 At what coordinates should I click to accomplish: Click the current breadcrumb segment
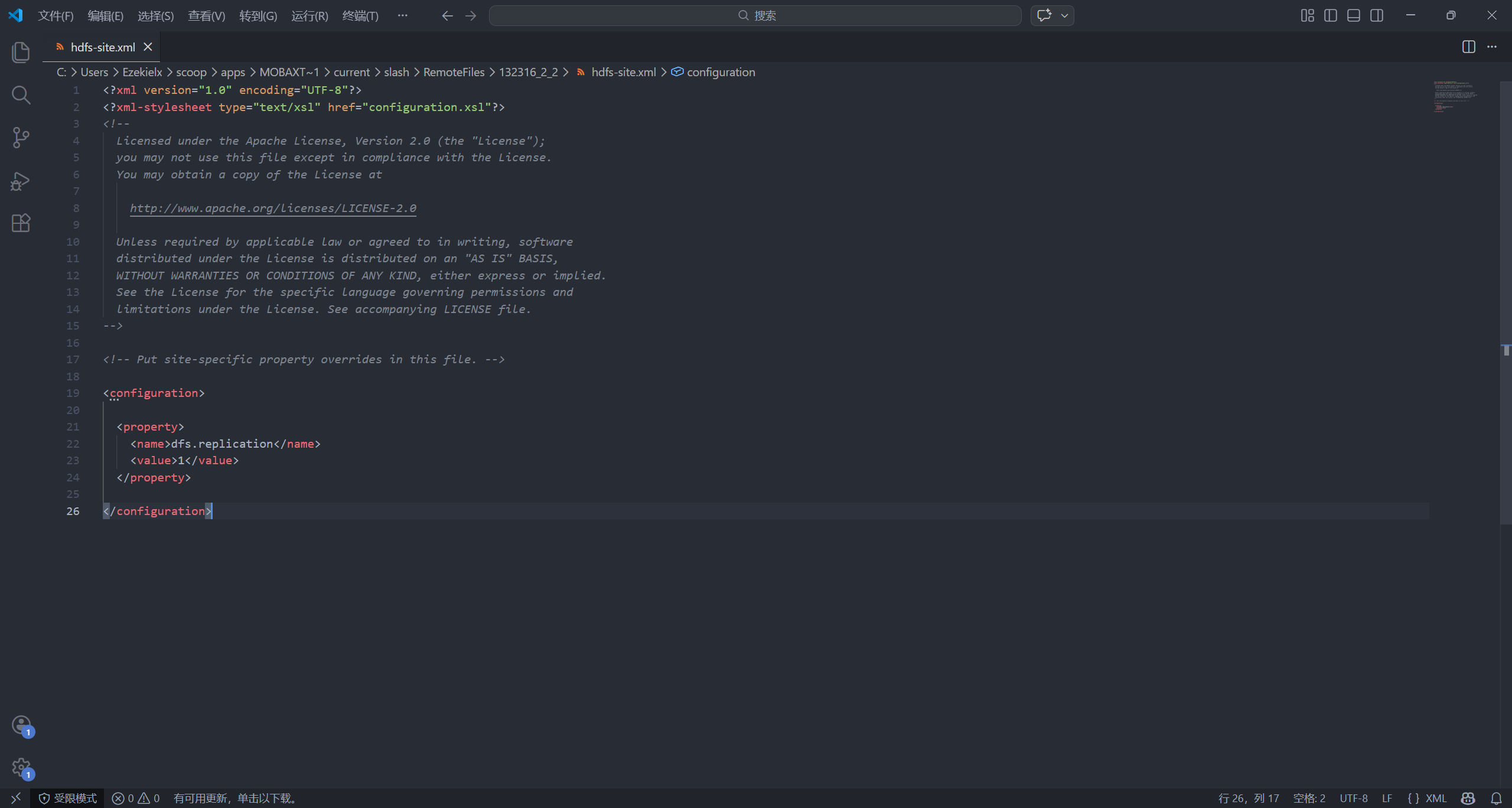[351, 72]
